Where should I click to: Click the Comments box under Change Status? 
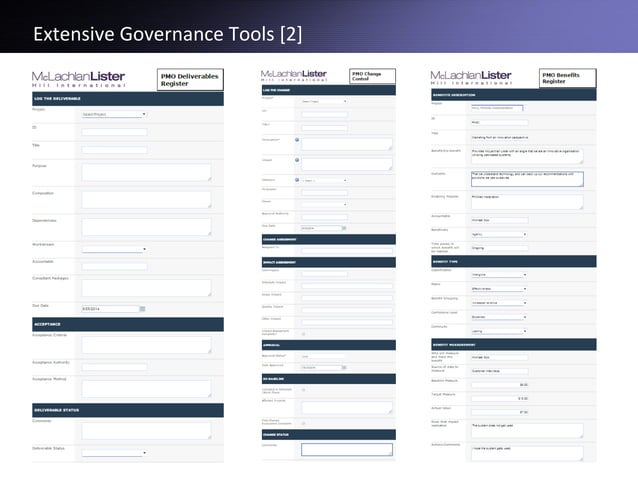[347, 450]
